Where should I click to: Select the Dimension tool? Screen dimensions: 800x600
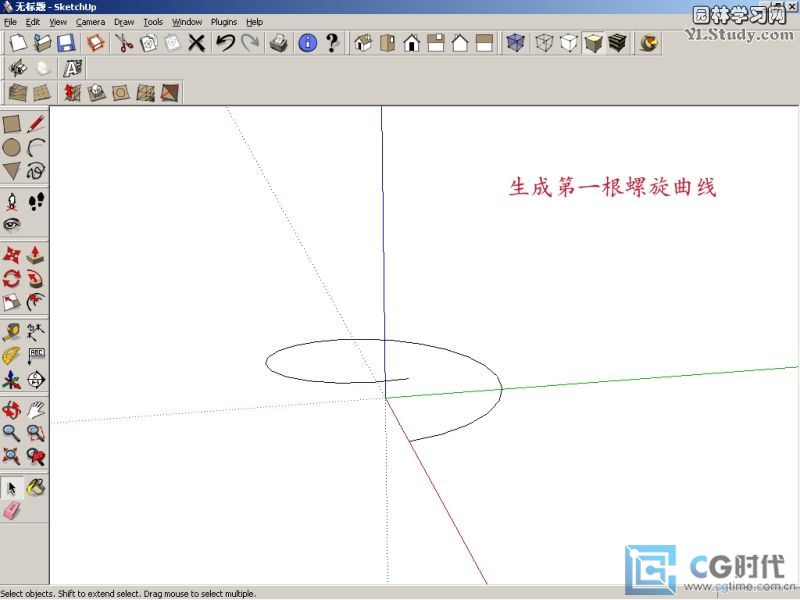[36, 332]
